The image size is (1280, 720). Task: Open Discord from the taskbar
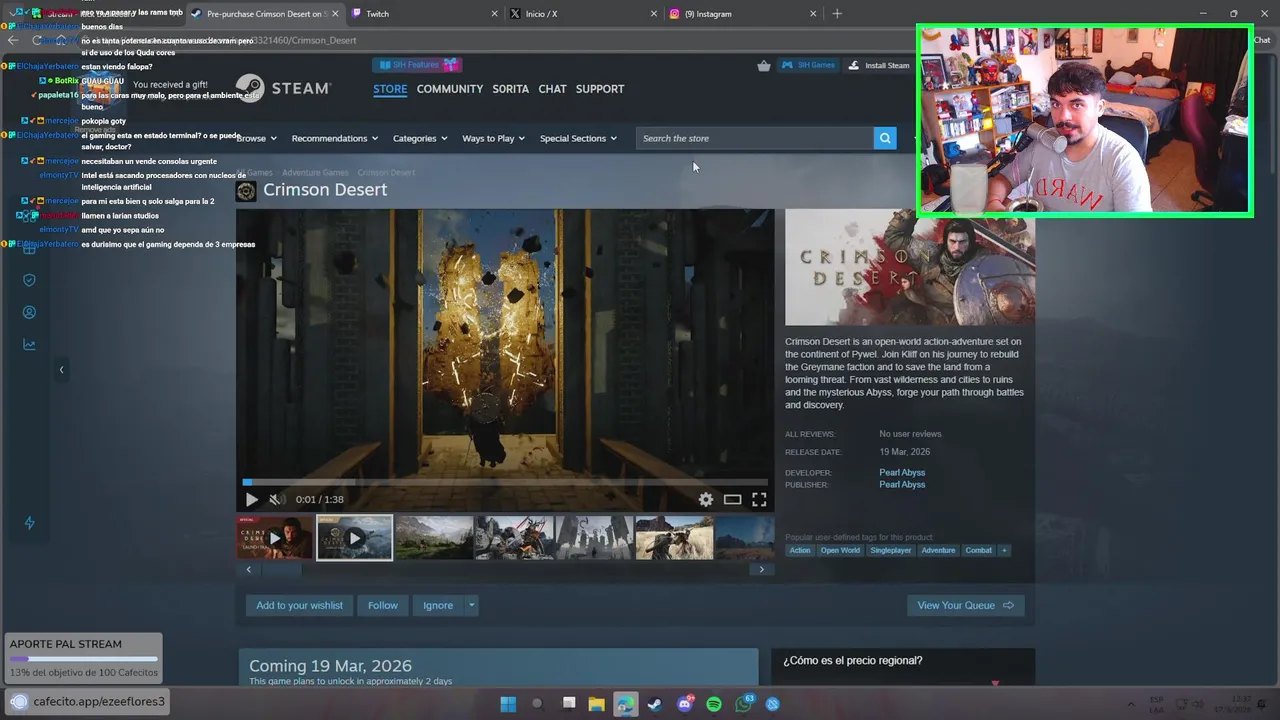[x=685, y=704]
